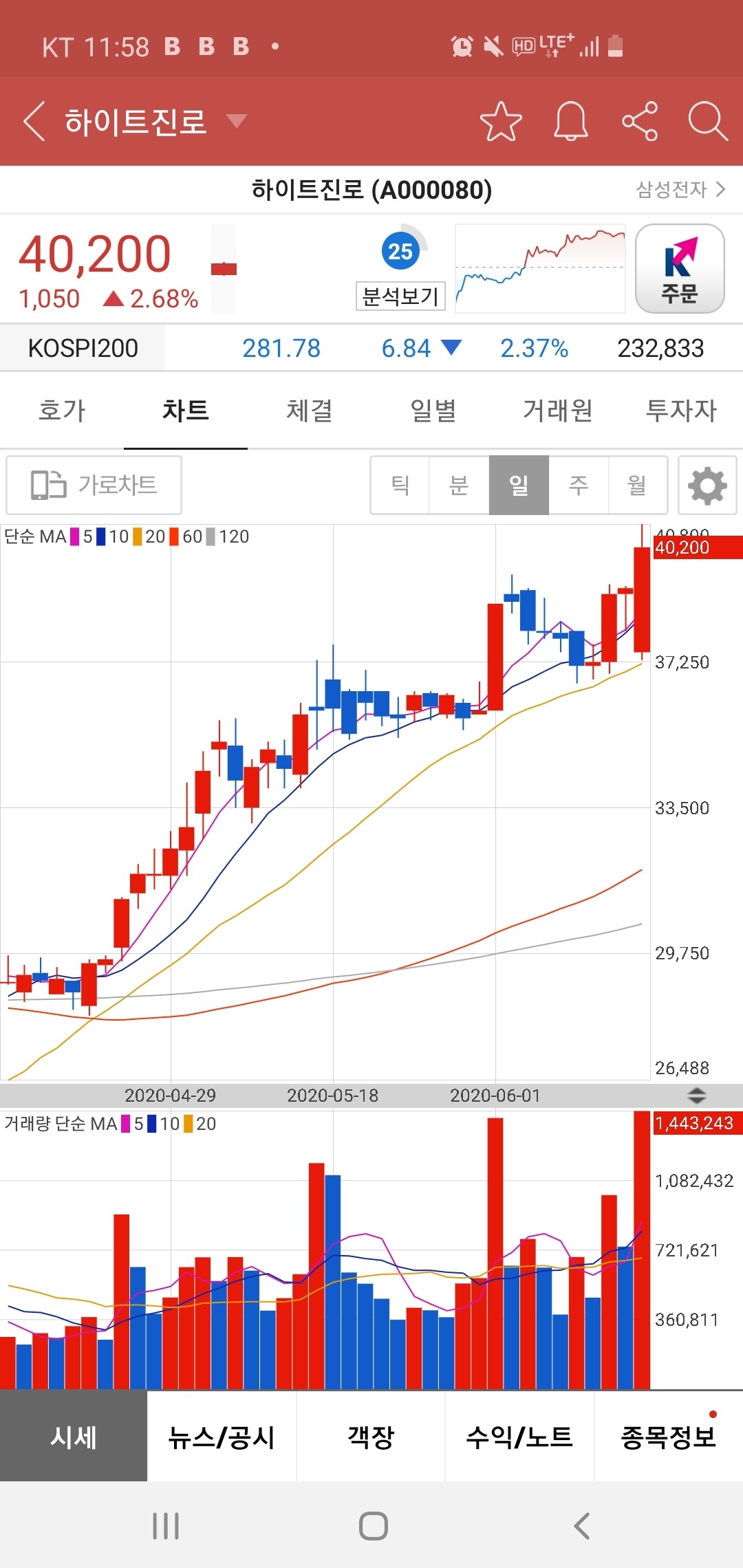Tap the blue 25 analysis score badge
Screen dimensions: 743x1568
pos(400,252)
